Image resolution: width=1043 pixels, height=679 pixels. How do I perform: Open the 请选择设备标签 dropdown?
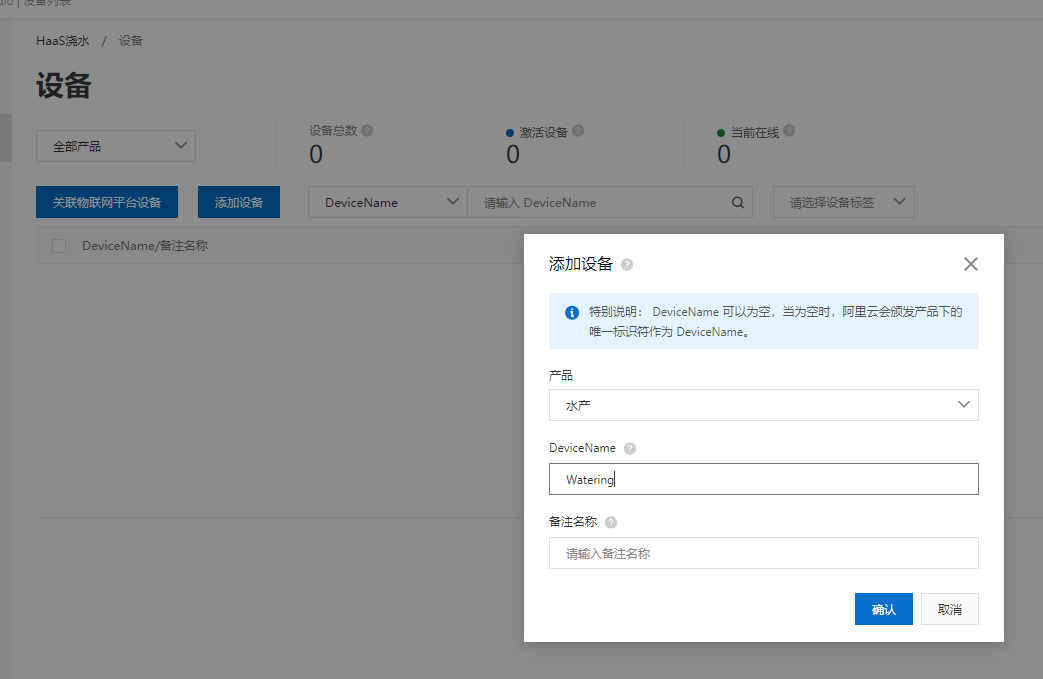[843, 202]
